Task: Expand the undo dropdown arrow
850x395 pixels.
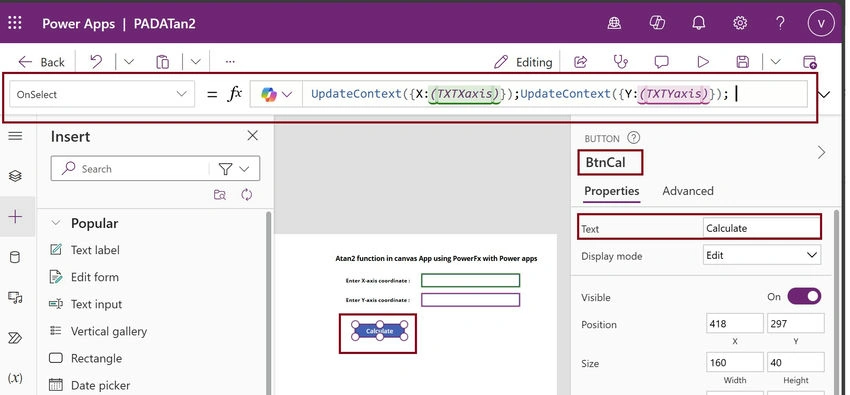Action: 128,62
